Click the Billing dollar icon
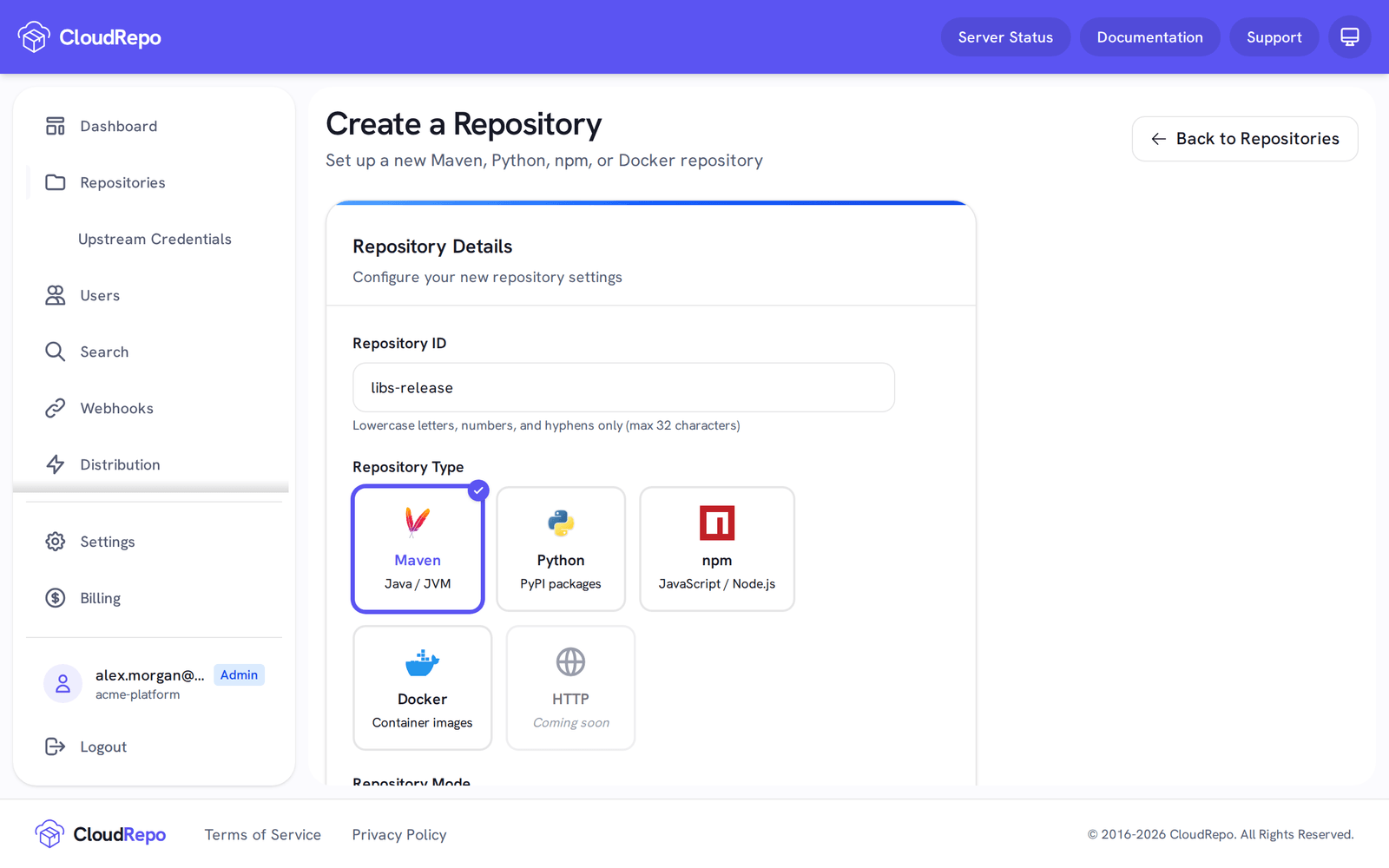1389x868 pixels. pyautogui.click(x=56, y=598)
